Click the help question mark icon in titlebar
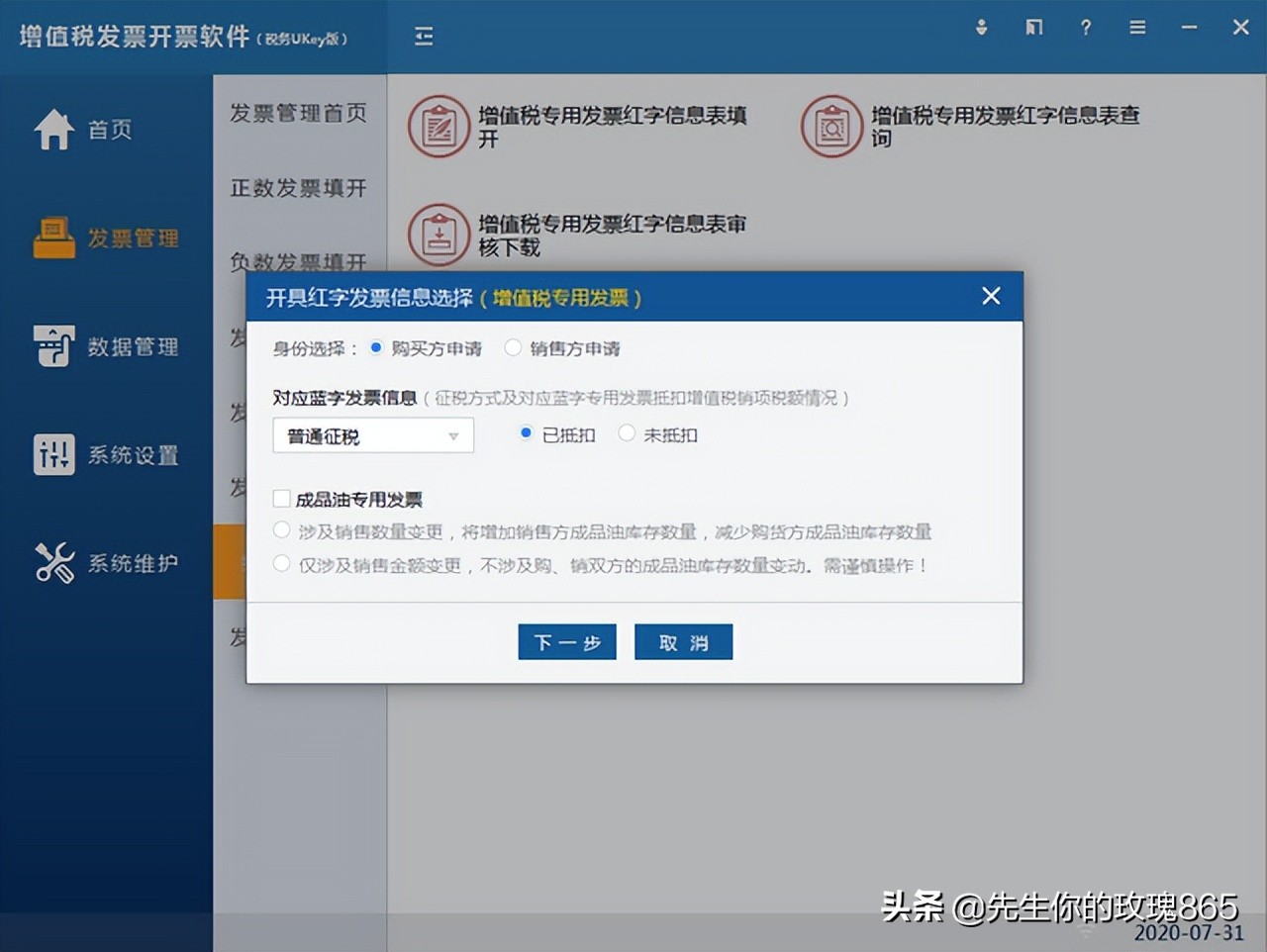Image resolution: width=1267 pixels, height=952 pixels. 1085,27
